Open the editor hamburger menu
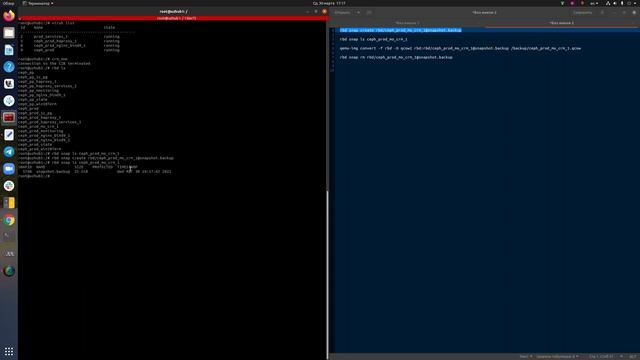Image resolution: width=640 pixels, height=360 pixels. pos(602,13)
